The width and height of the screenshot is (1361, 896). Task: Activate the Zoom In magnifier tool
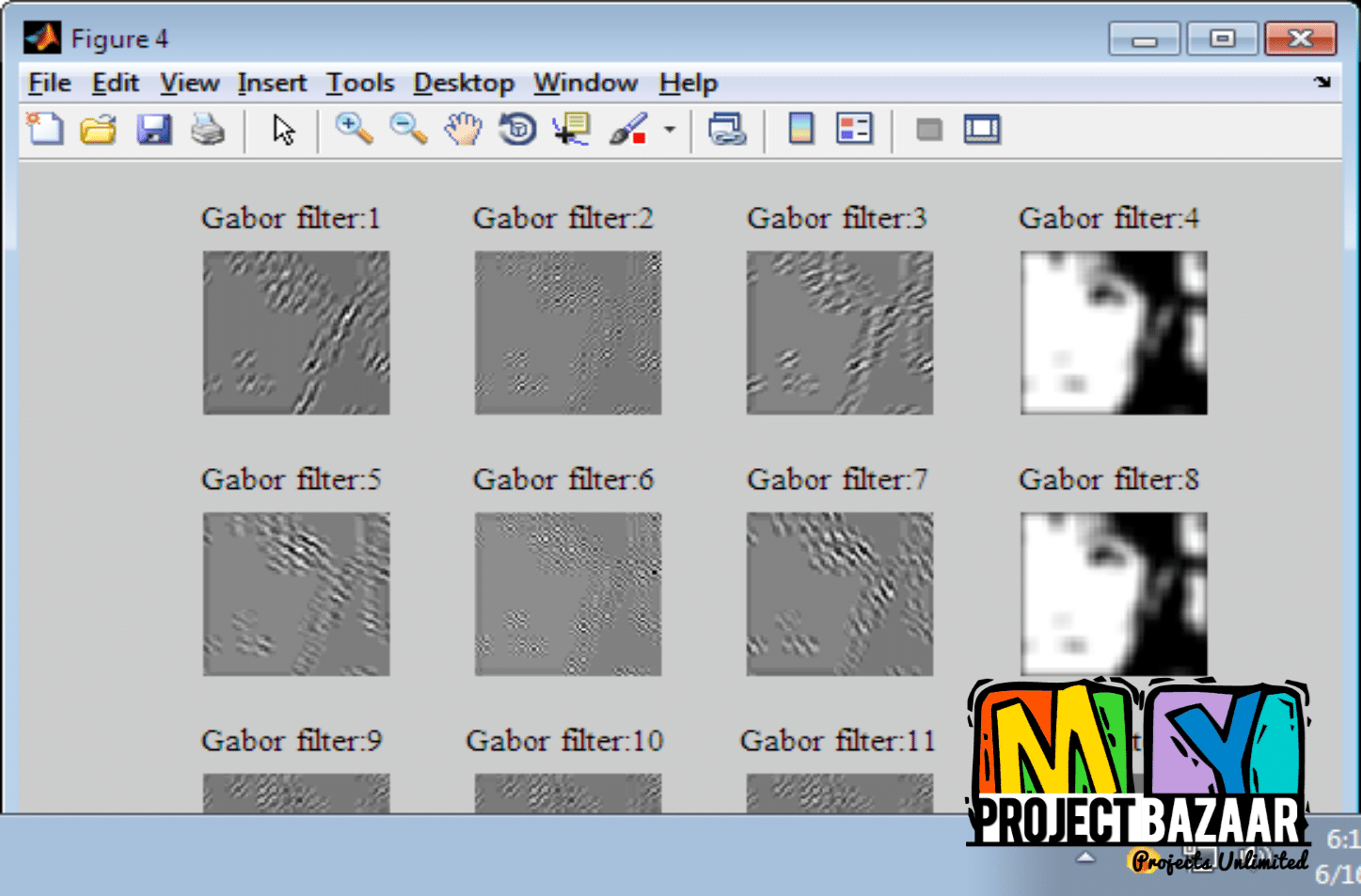pos(354,129)
